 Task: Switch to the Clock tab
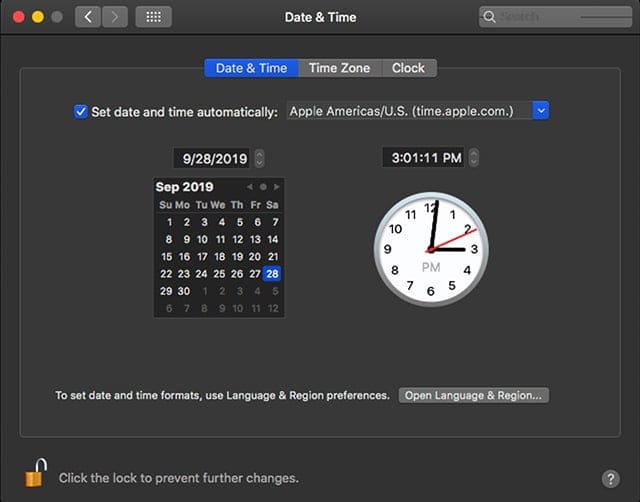point(408,68)
